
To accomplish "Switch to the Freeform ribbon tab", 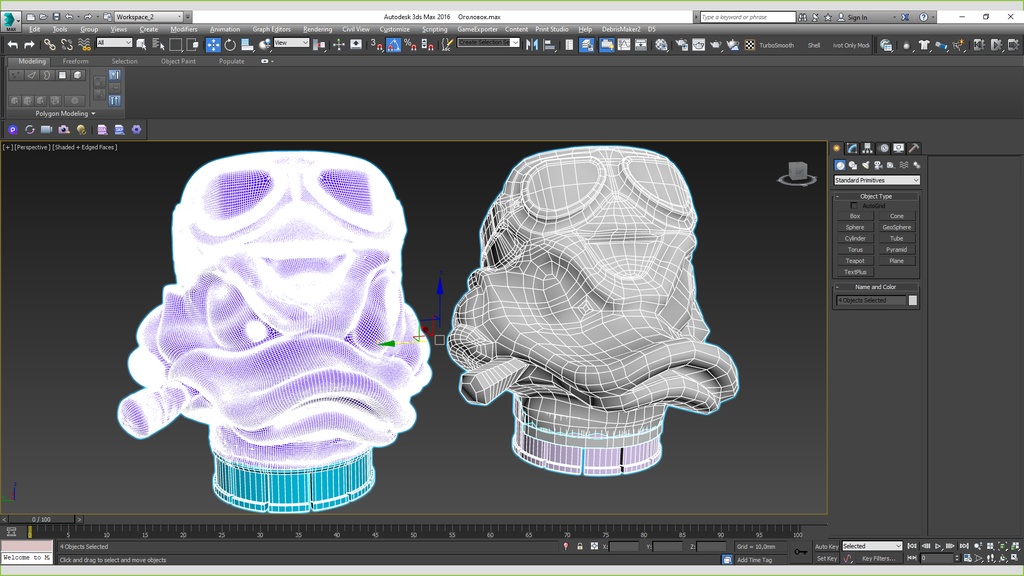I will tap(76, 61).
